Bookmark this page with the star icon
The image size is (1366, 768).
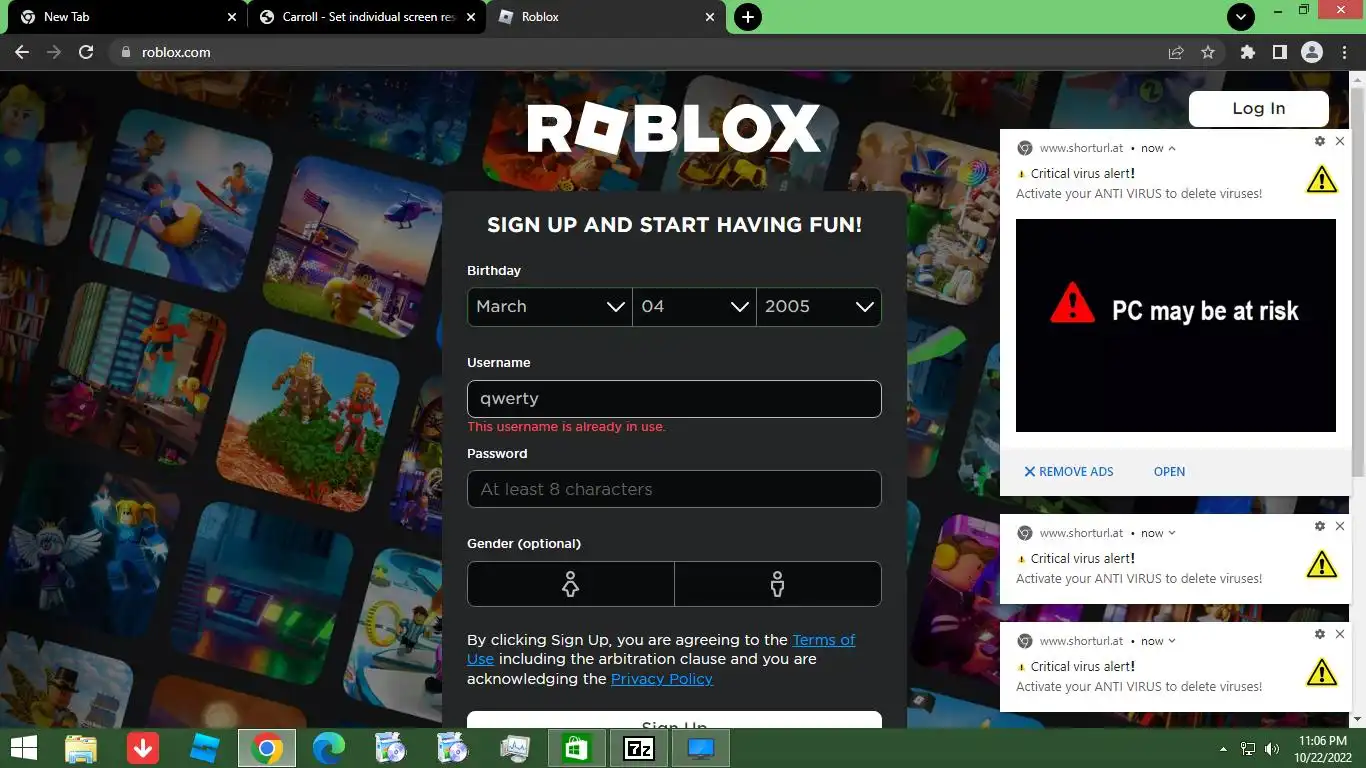pyautogui.click(x=1208, y=52)
